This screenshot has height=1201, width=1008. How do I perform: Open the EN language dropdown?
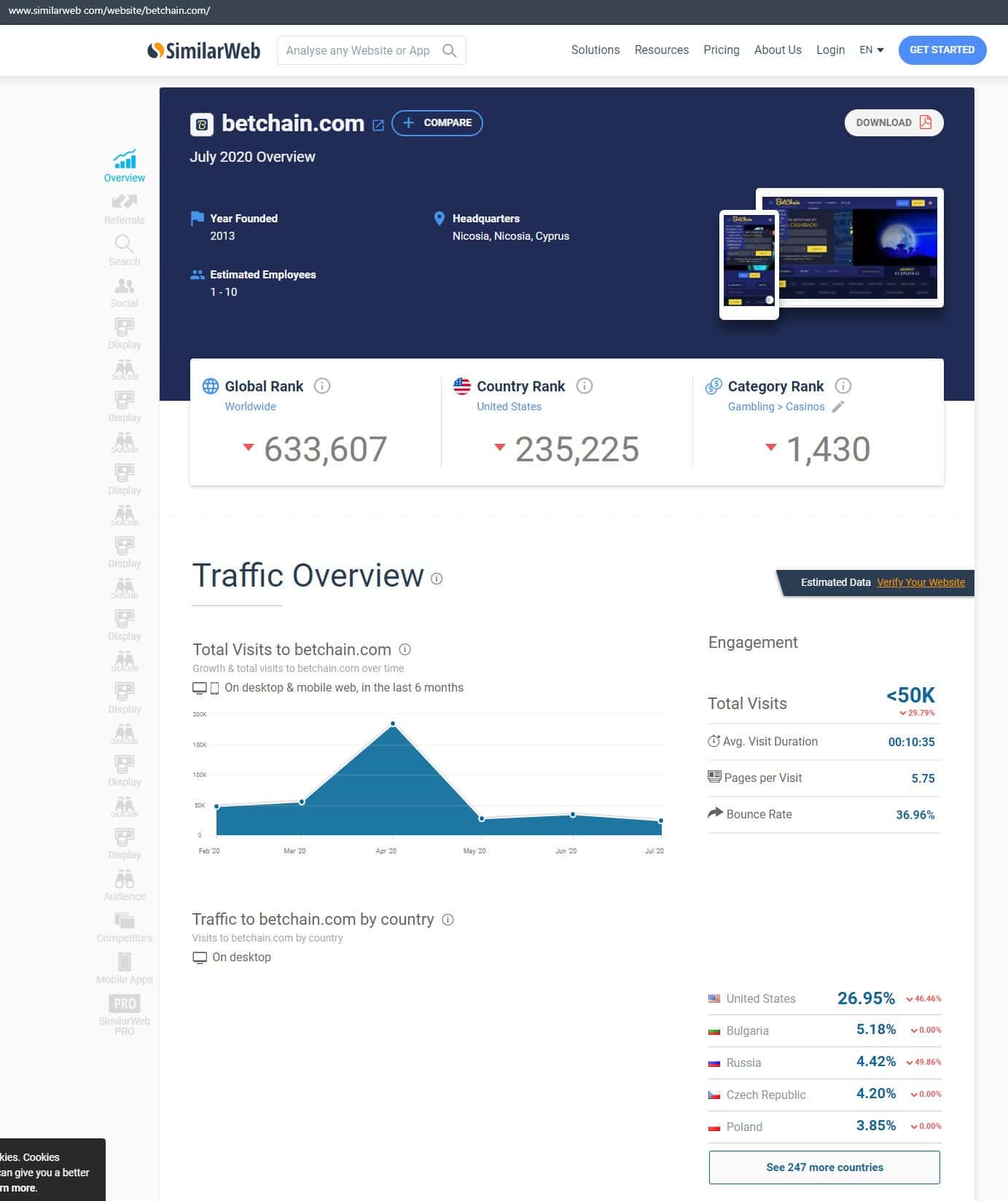point(872,50)
